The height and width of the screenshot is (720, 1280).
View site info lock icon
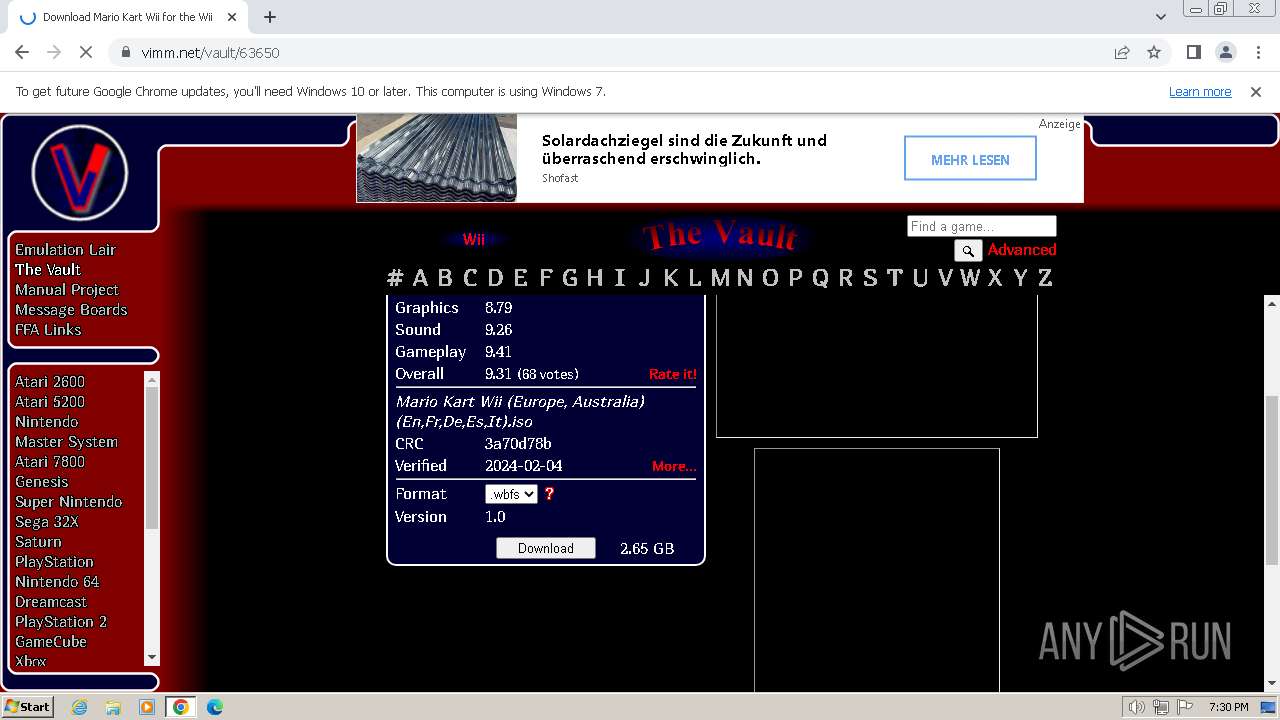pyautogui.click(x=125, y=52)
